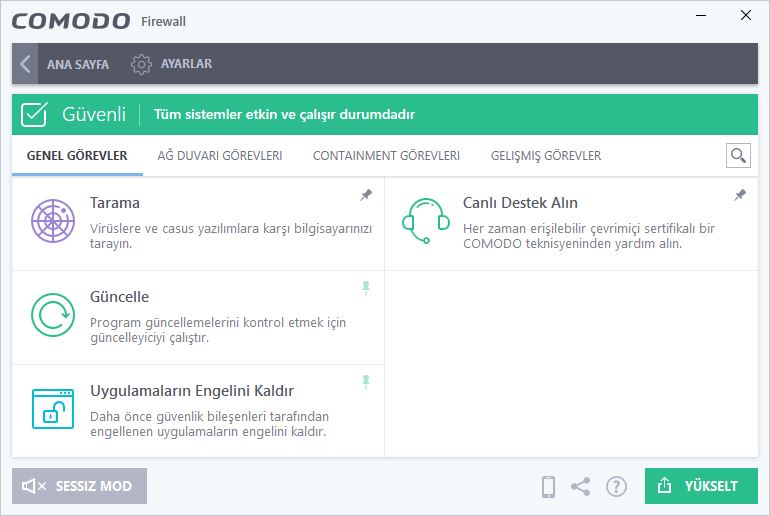770x516 pixels.
Task: Click the share icon in the footer
Action: point(580,487)
